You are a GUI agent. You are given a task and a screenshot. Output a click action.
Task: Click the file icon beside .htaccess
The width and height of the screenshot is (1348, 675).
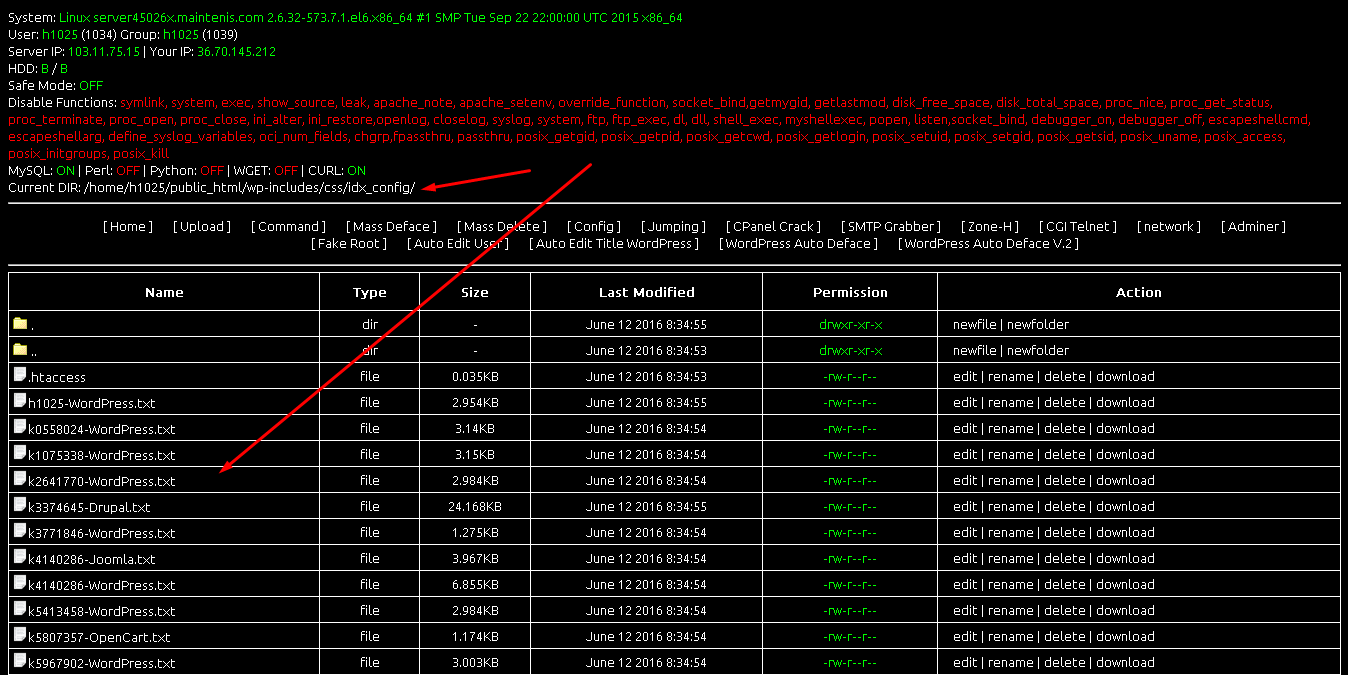click(20, 376)
